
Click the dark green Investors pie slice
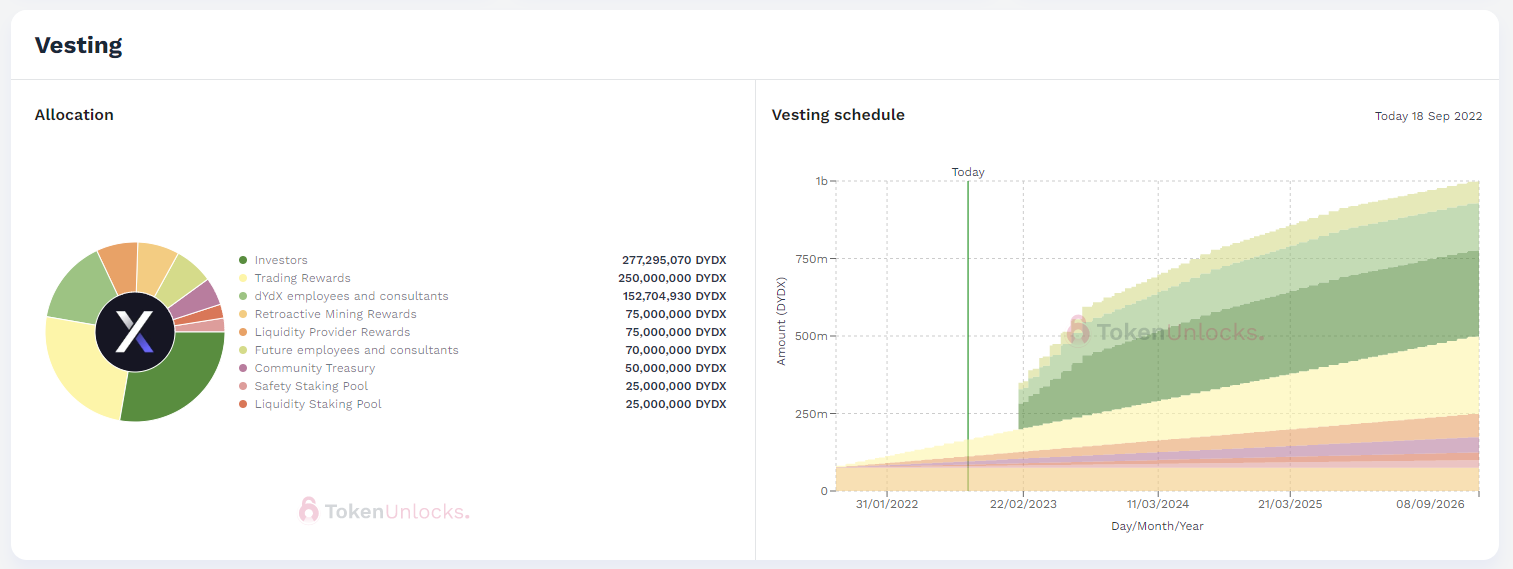pyautogui.click(x=180, y=380)
